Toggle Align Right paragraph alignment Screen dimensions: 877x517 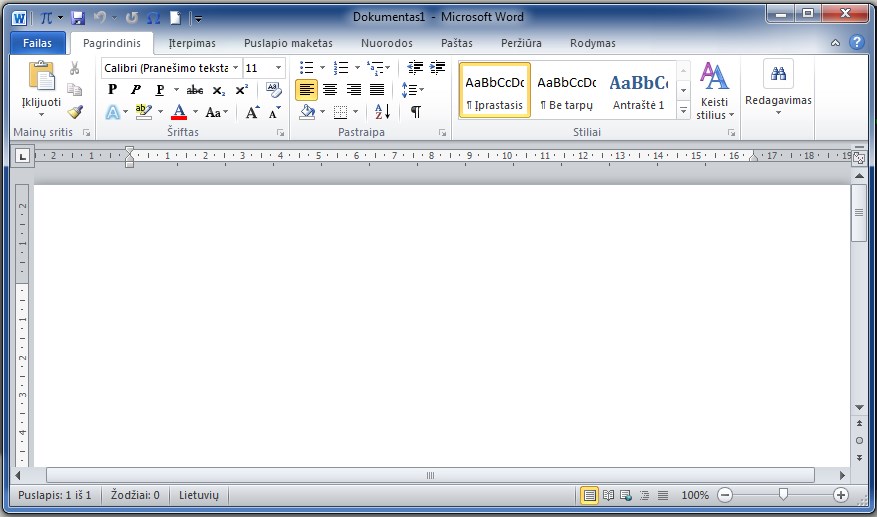[353, 90]
